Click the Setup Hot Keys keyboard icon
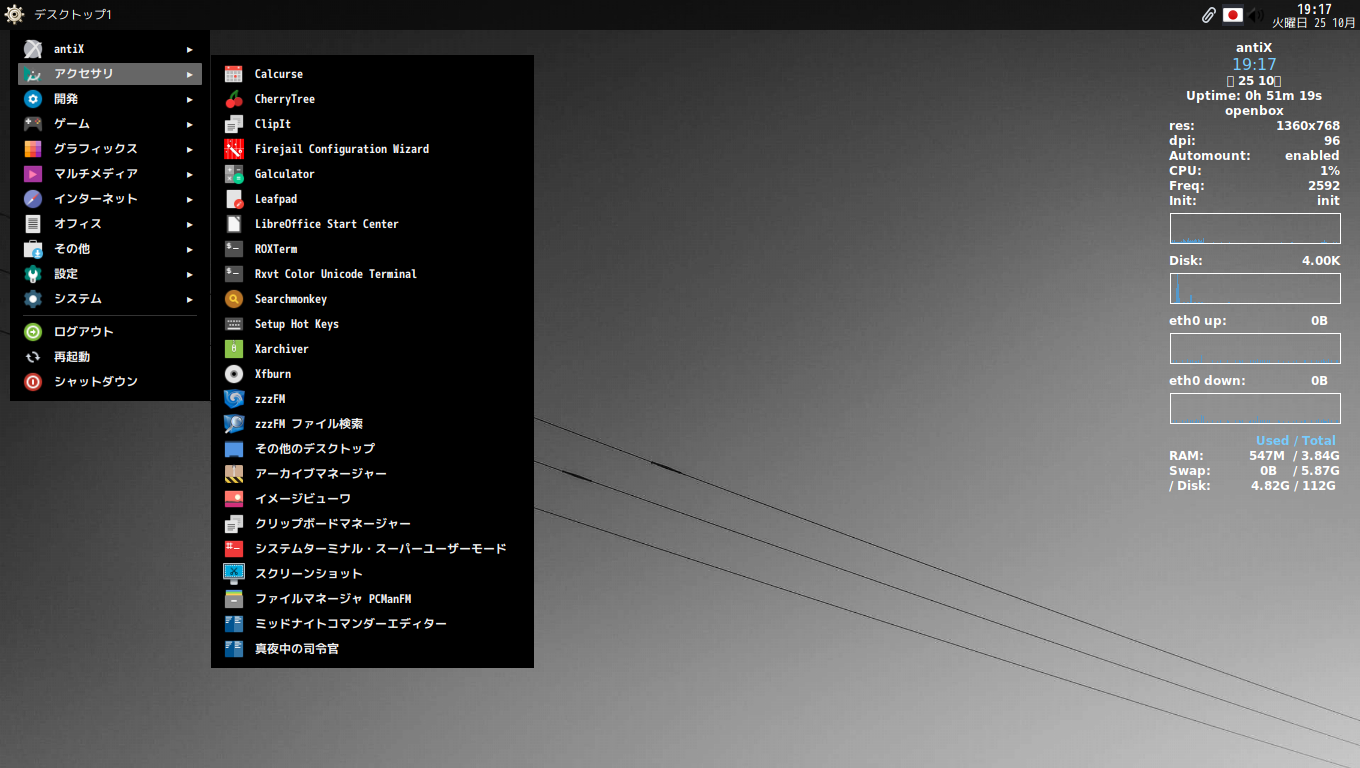The width and height of the screenshot is (1360, 768). [x=234, y=324]
